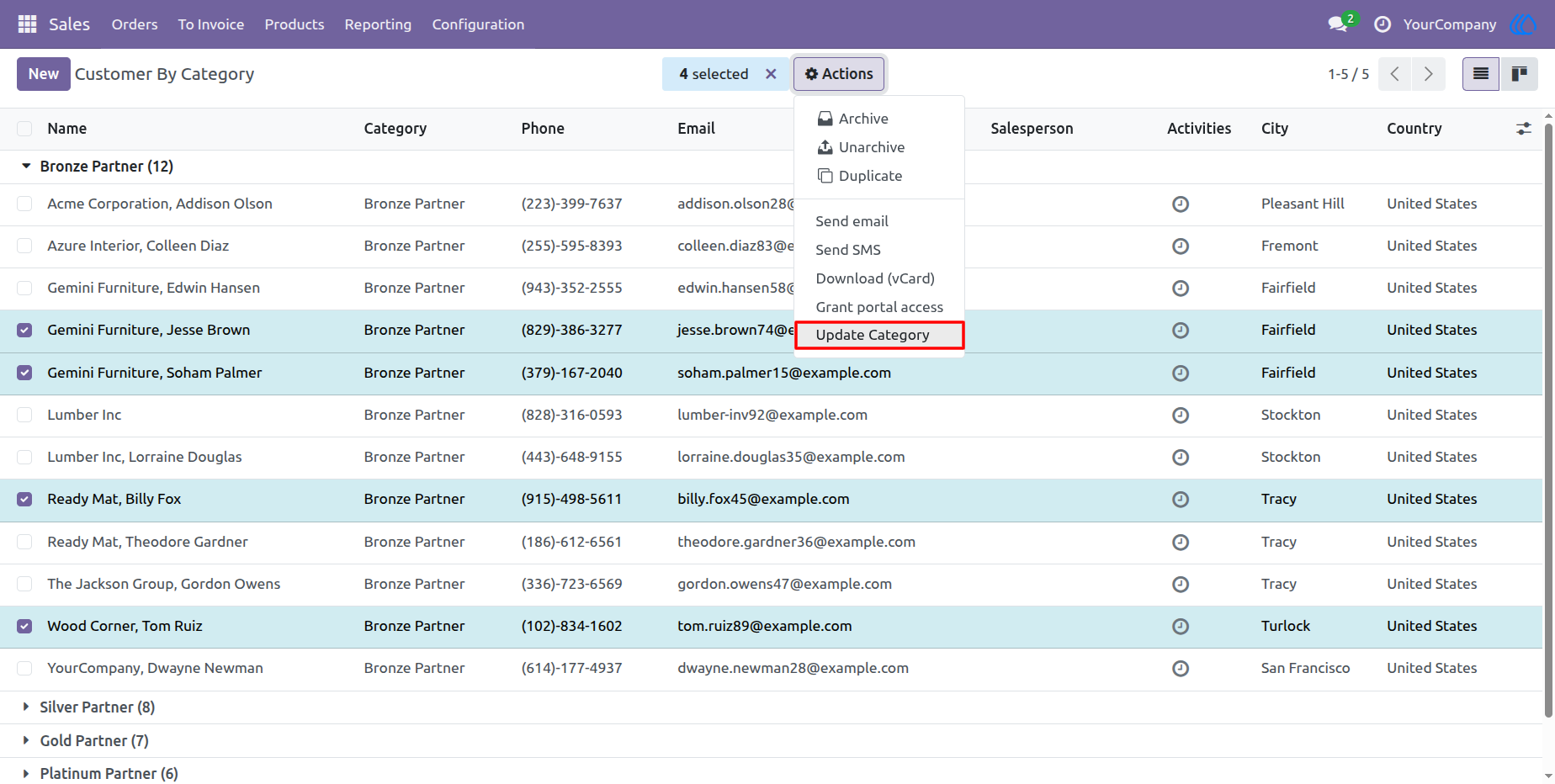
Task: Expand the Gold Partner group
Action: pyautogui.click(x=26, y=741)
